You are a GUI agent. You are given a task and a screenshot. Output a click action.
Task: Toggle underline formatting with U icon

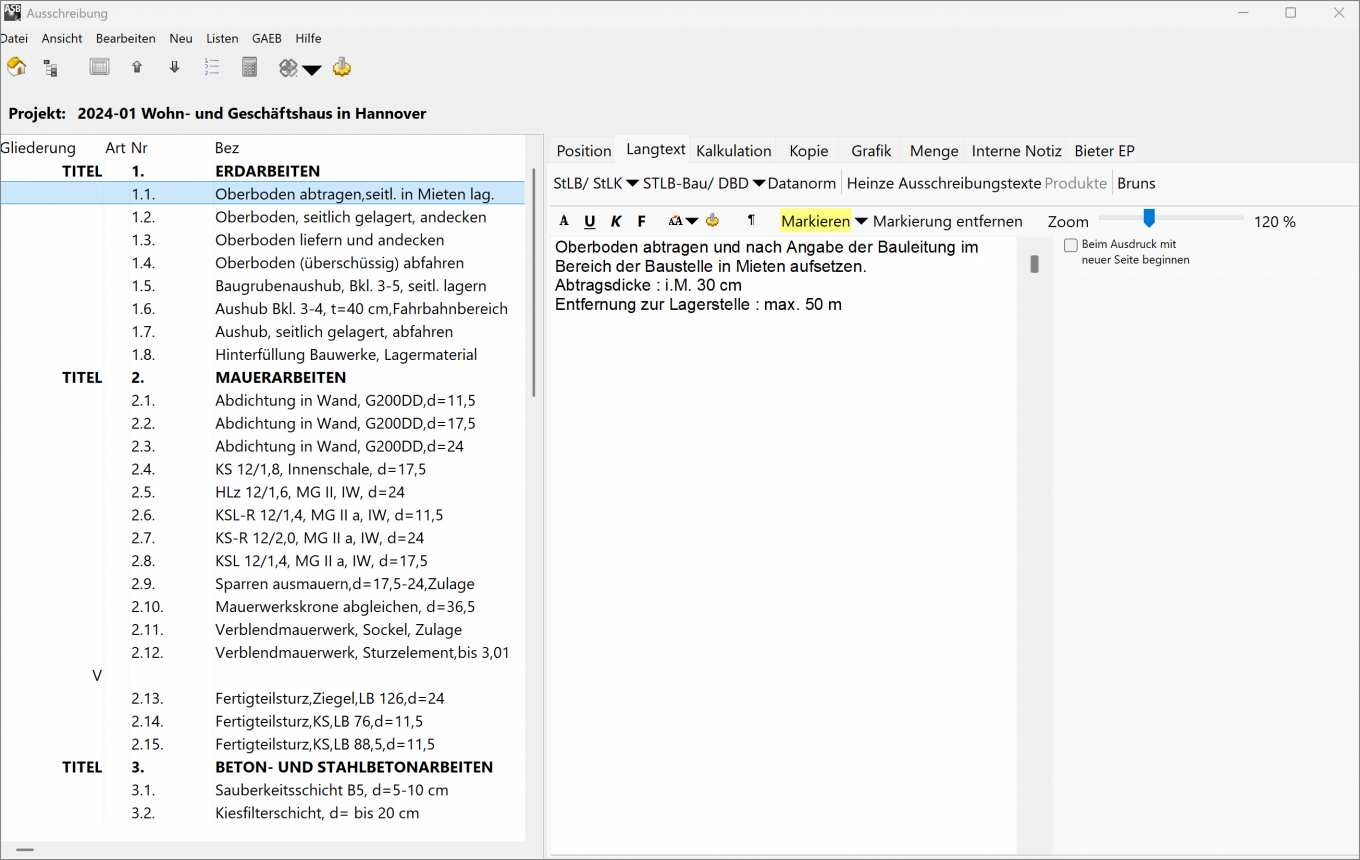589,221
